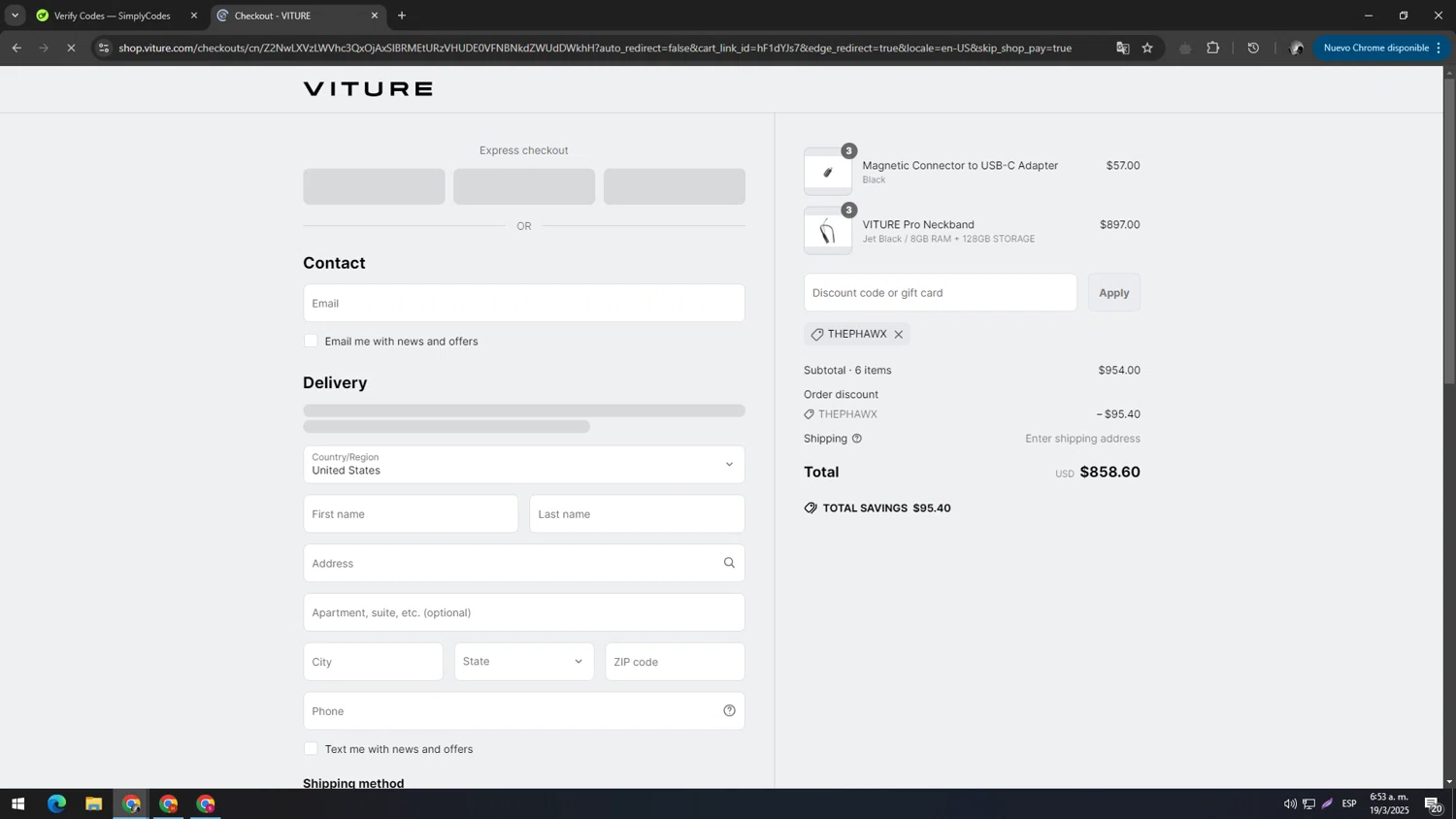
Task: Focus the Phone field
Action: [x=524, y=711]
